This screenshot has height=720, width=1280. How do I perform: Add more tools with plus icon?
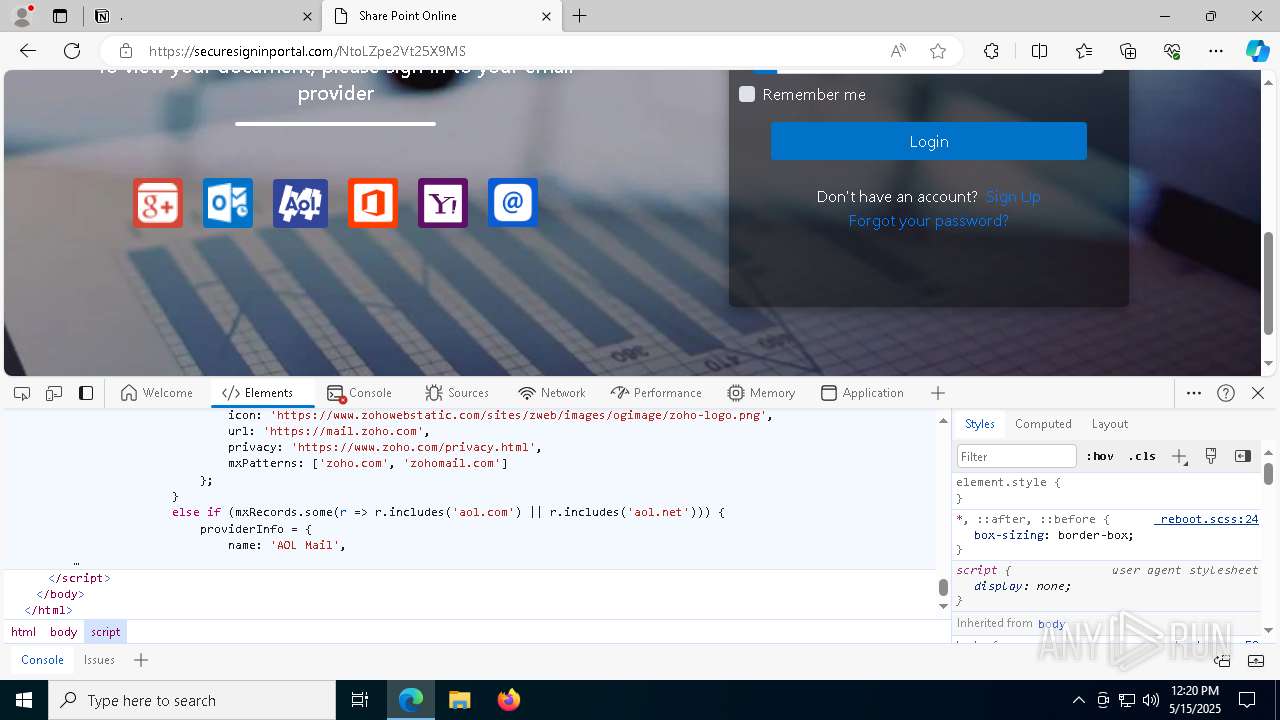[938, 393]
